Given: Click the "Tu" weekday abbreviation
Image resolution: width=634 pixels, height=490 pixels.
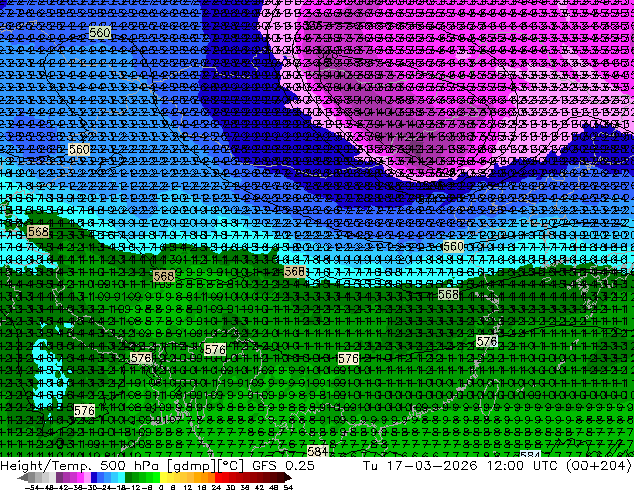Looking at the screenshot, I should [x=370, y=466].
